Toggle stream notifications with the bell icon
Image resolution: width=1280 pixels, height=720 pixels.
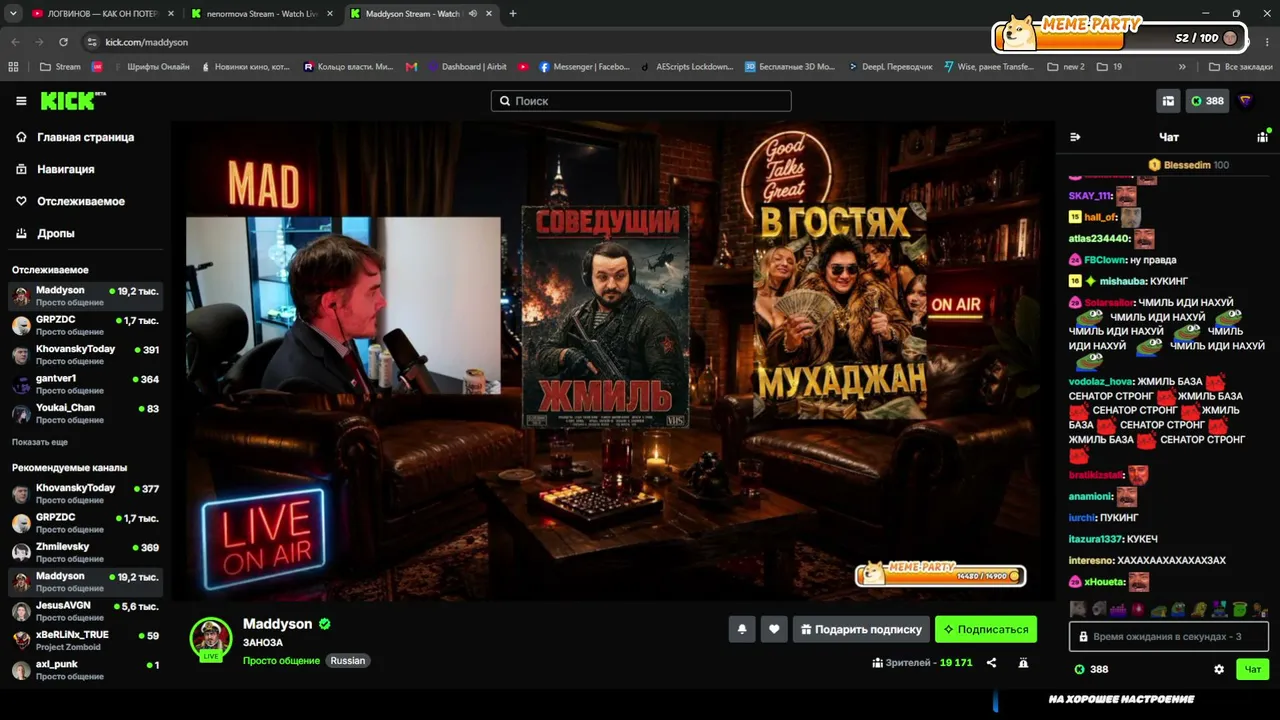[x=742, y=629]
